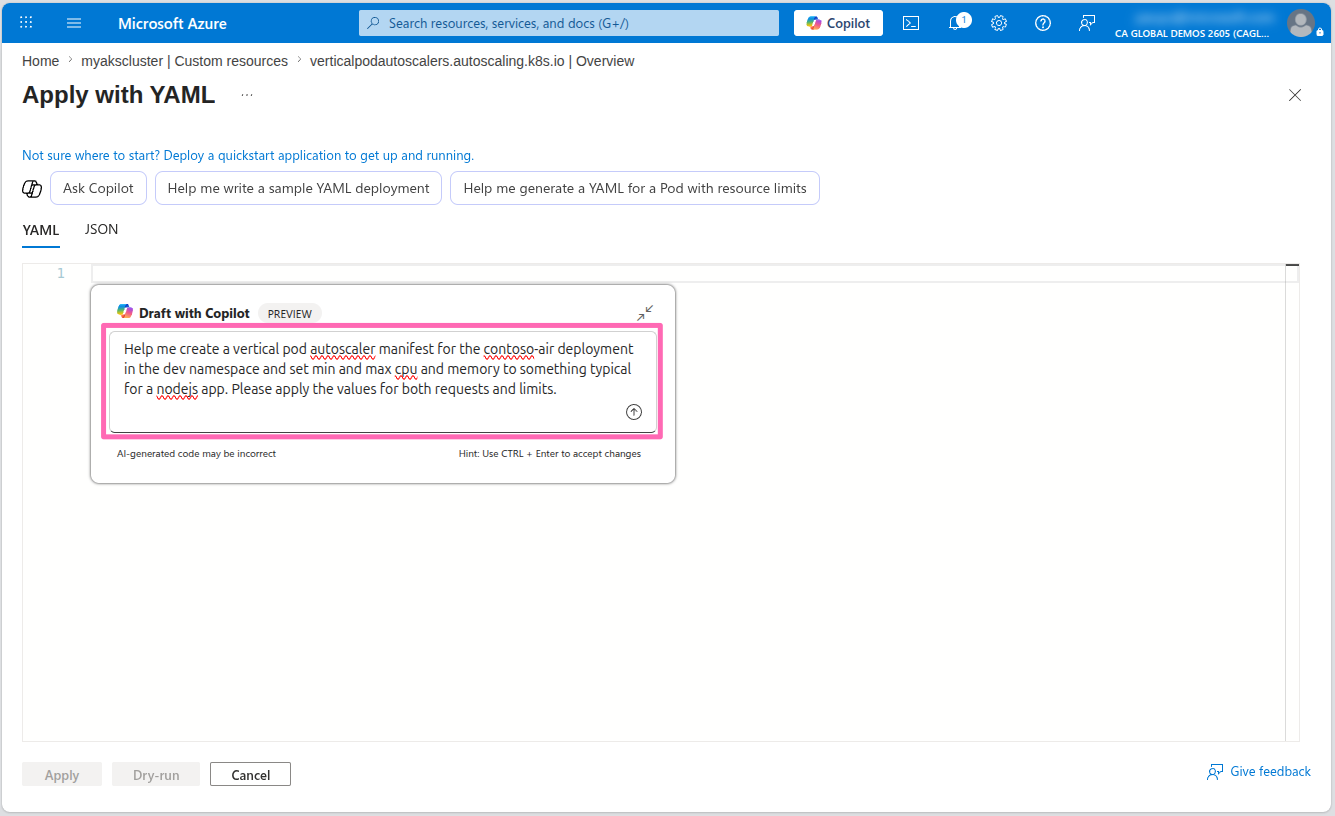Submit the prompt with the arrow button

pyautogui.click(x=634, y=412)
